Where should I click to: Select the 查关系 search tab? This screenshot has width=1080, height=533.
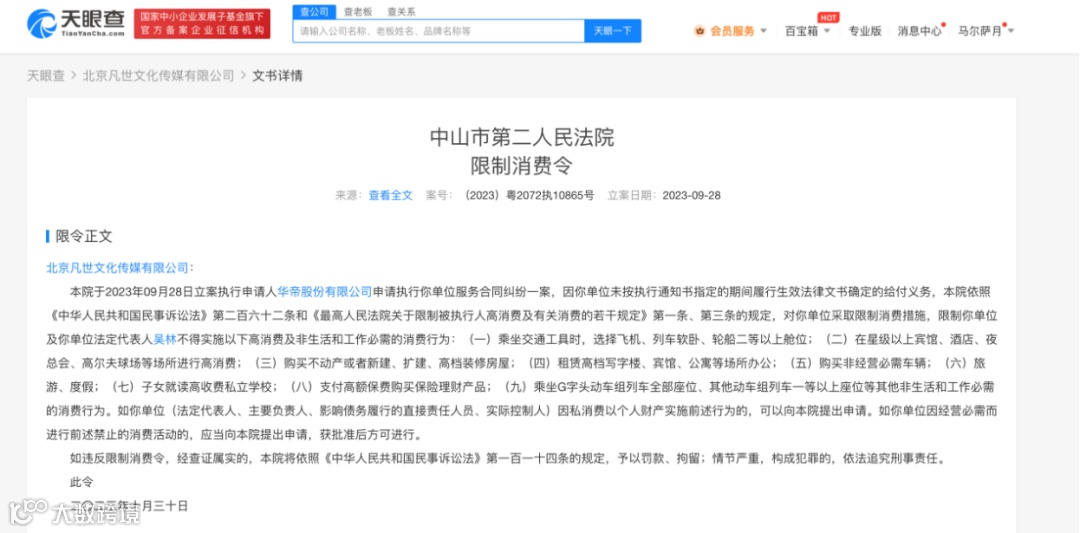coord(401,12)
